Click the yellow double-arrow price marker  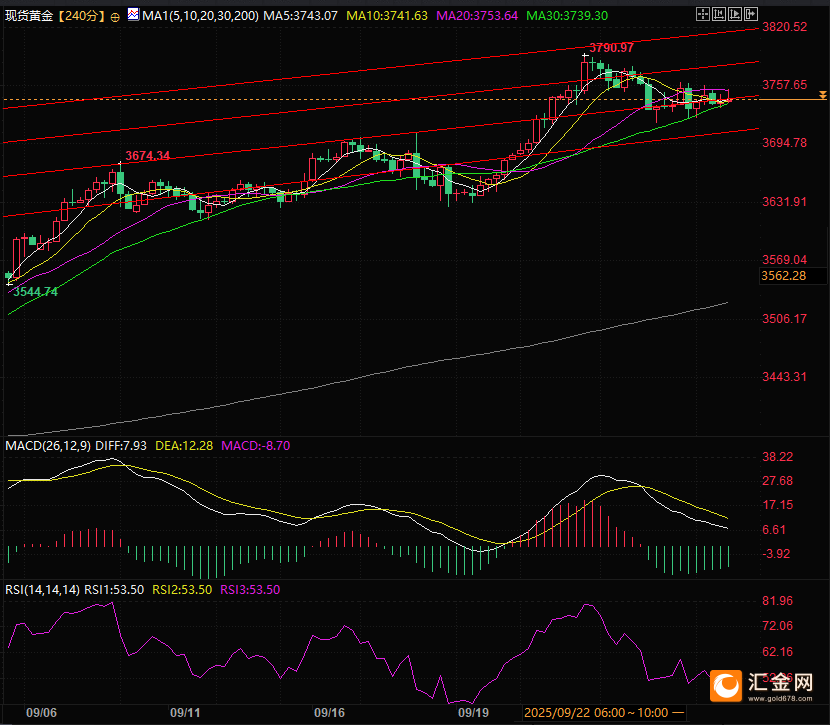click(822, 95)
